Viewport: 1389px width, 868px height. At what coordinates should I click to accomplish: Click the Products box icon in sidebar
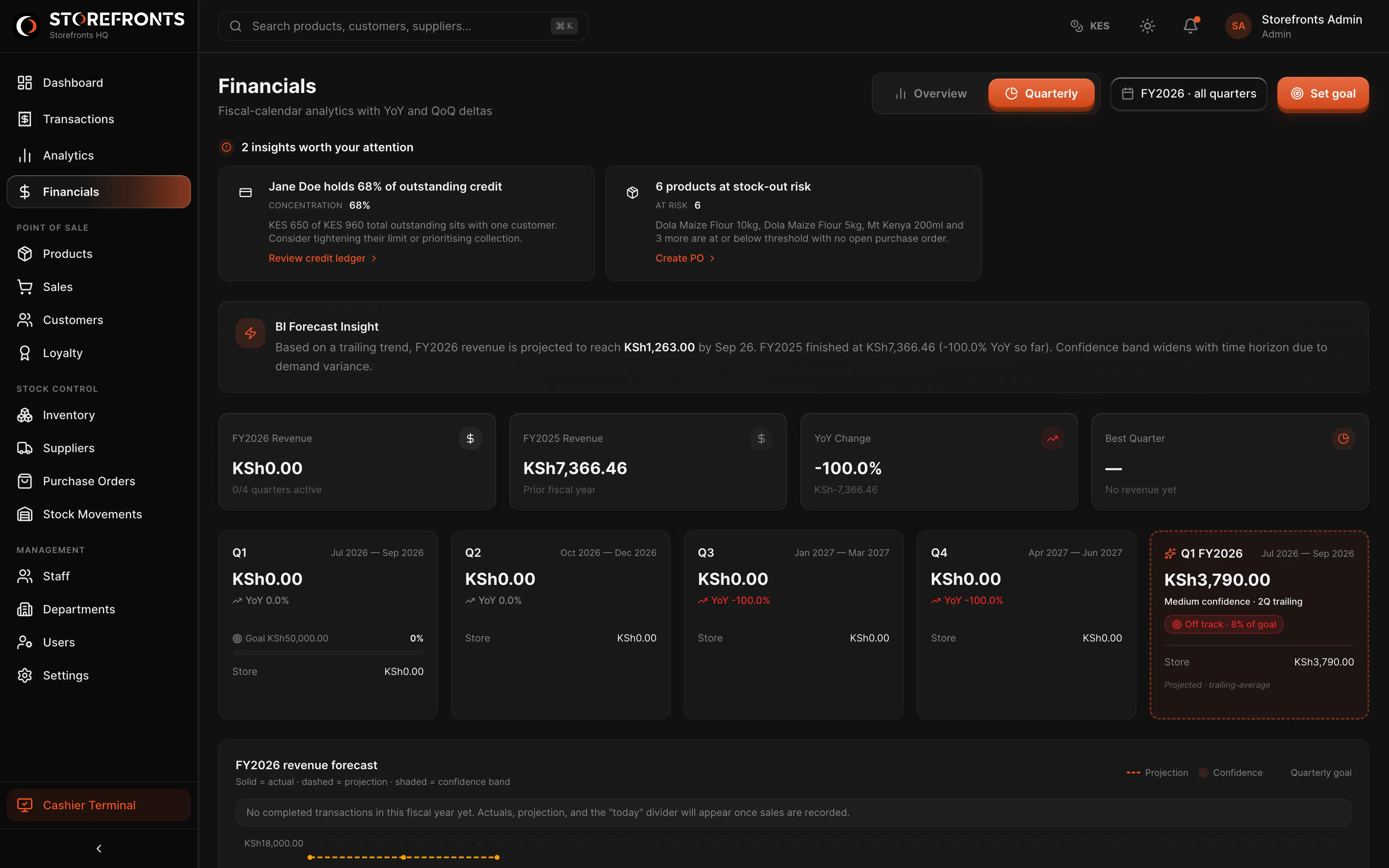pyautogui.click(x=25, y=254)
